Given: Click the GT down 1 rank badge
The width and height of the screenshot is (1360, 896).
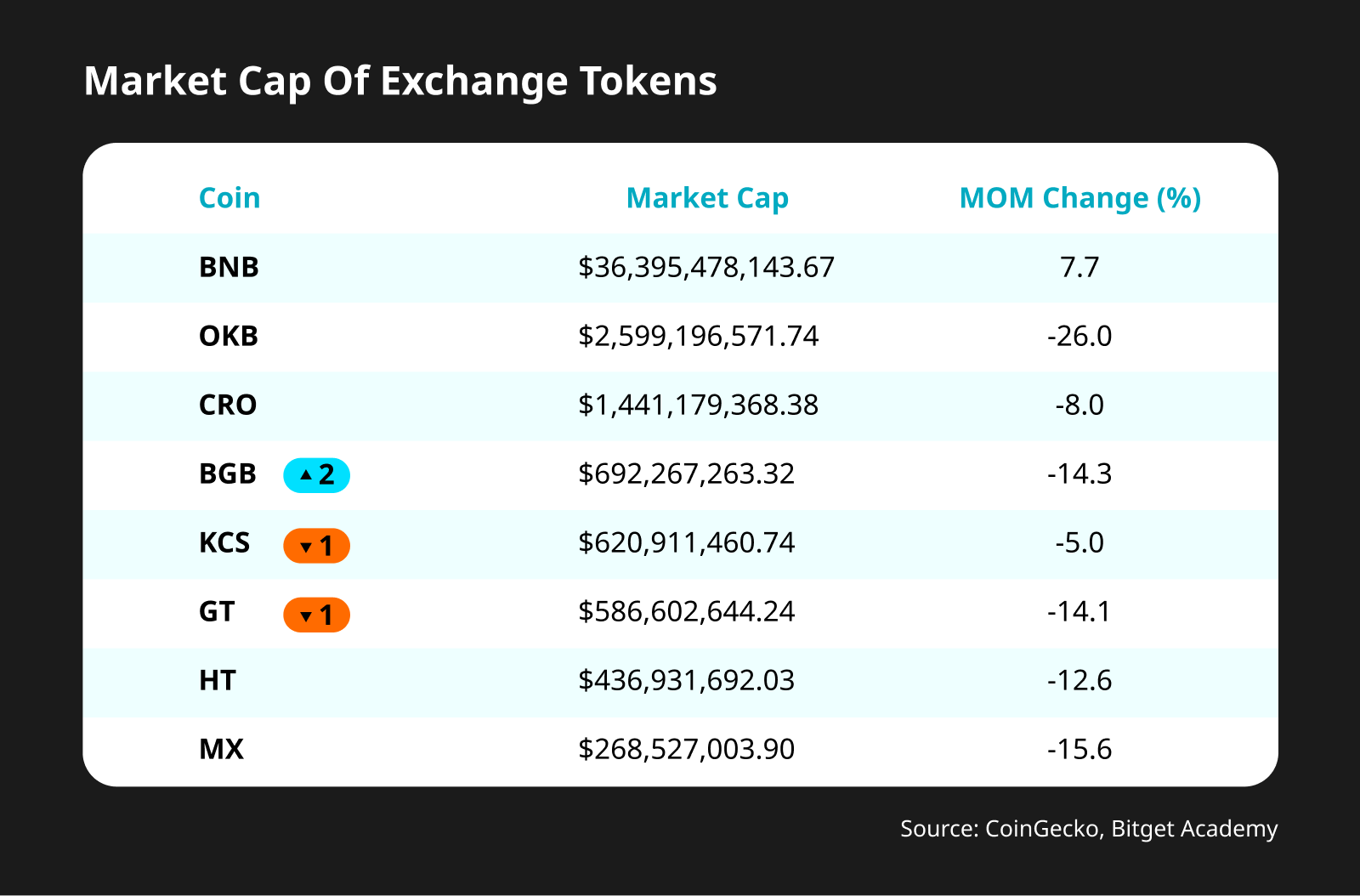Looking at the screenshot, I should coord(316,615).
